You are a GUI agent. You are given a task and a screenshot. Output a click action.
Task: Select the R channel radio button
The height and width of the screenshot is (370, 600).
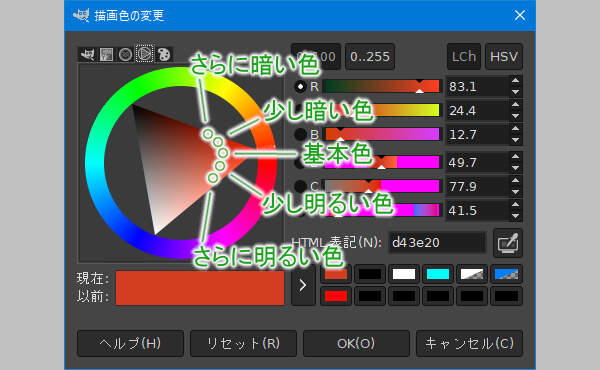coord(300,87)
